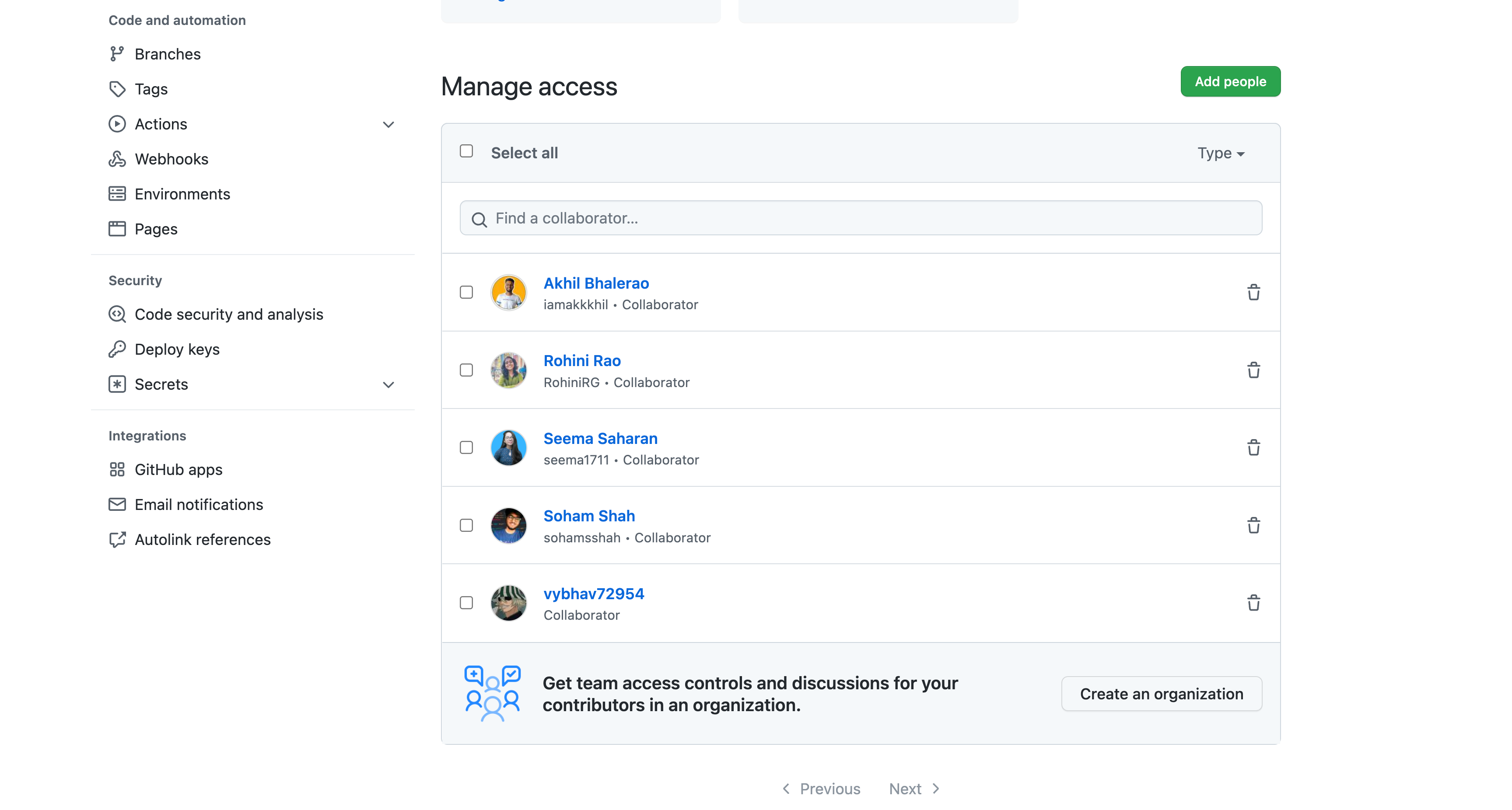Click the Deploy keys key icon

point(117,349)
